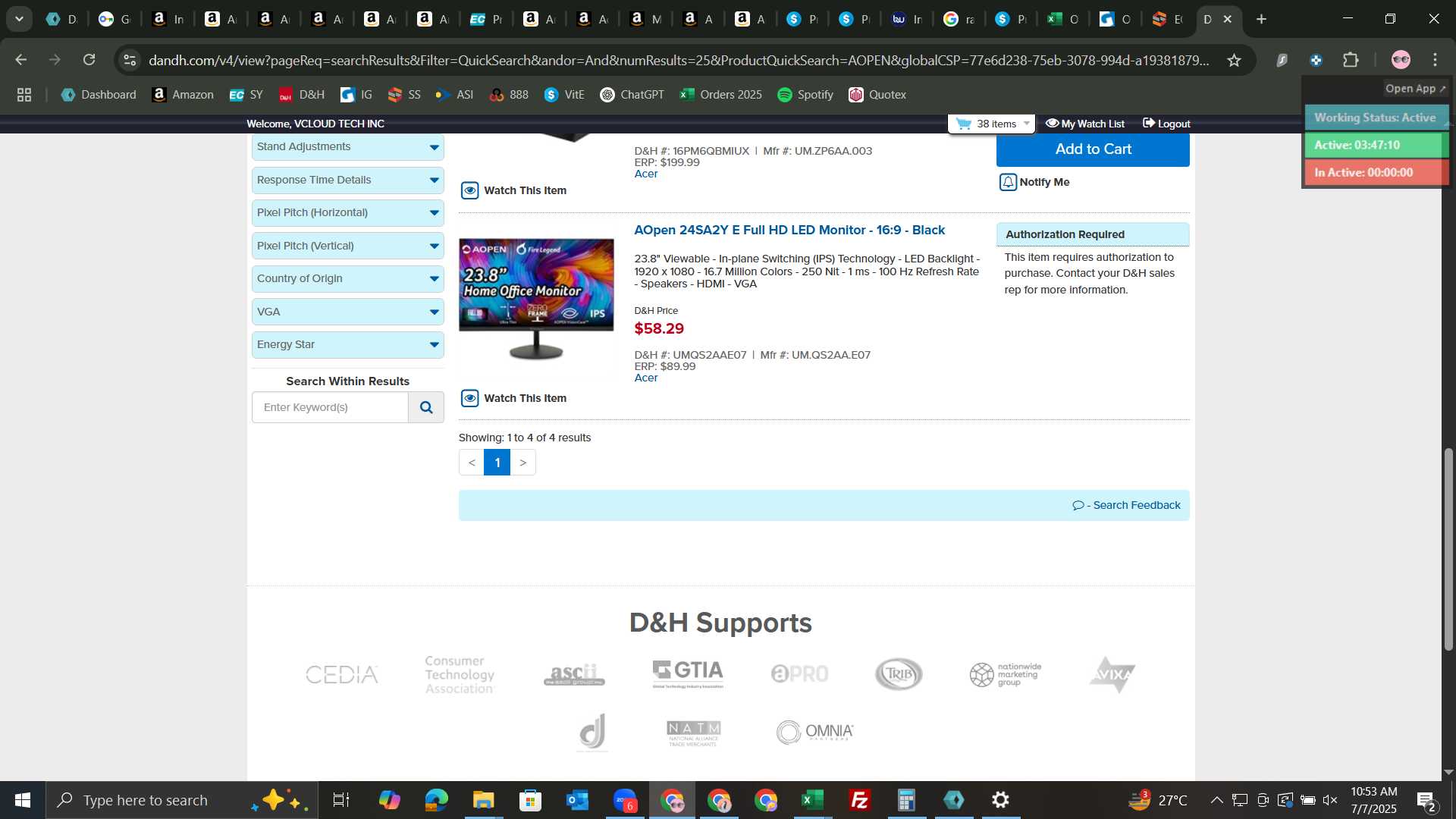This screenshot has width=1456, height=819.
Task: Bookmark this page with star icon
Action: click(1234, 60)
